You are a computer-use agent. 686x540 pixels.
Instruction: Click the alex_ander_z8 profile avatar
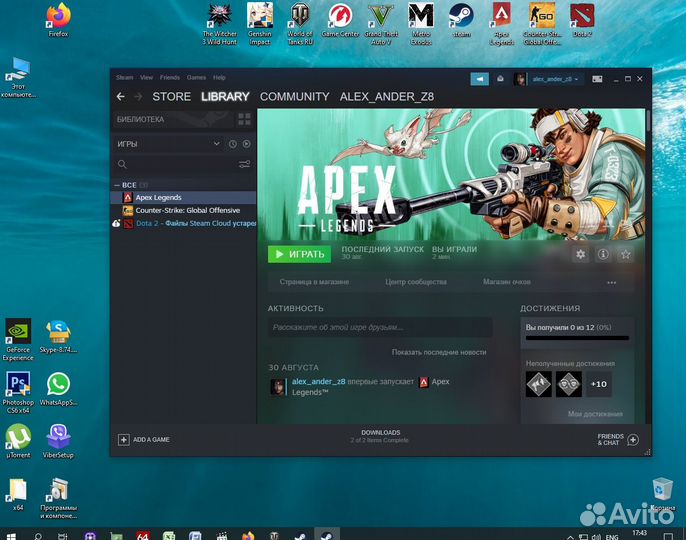(x=520, y=79)
